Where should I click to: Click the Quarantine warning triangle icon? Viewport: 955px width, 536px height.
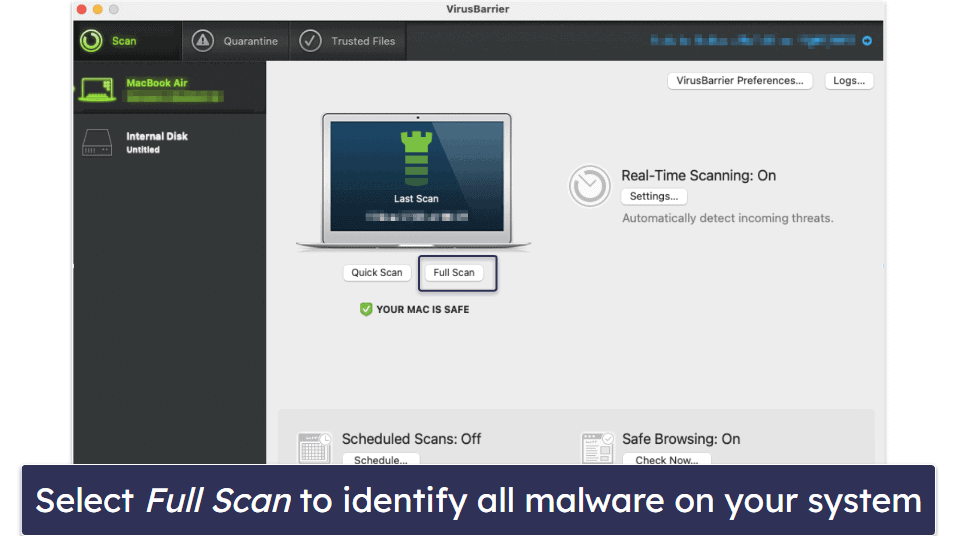point(202,41)
